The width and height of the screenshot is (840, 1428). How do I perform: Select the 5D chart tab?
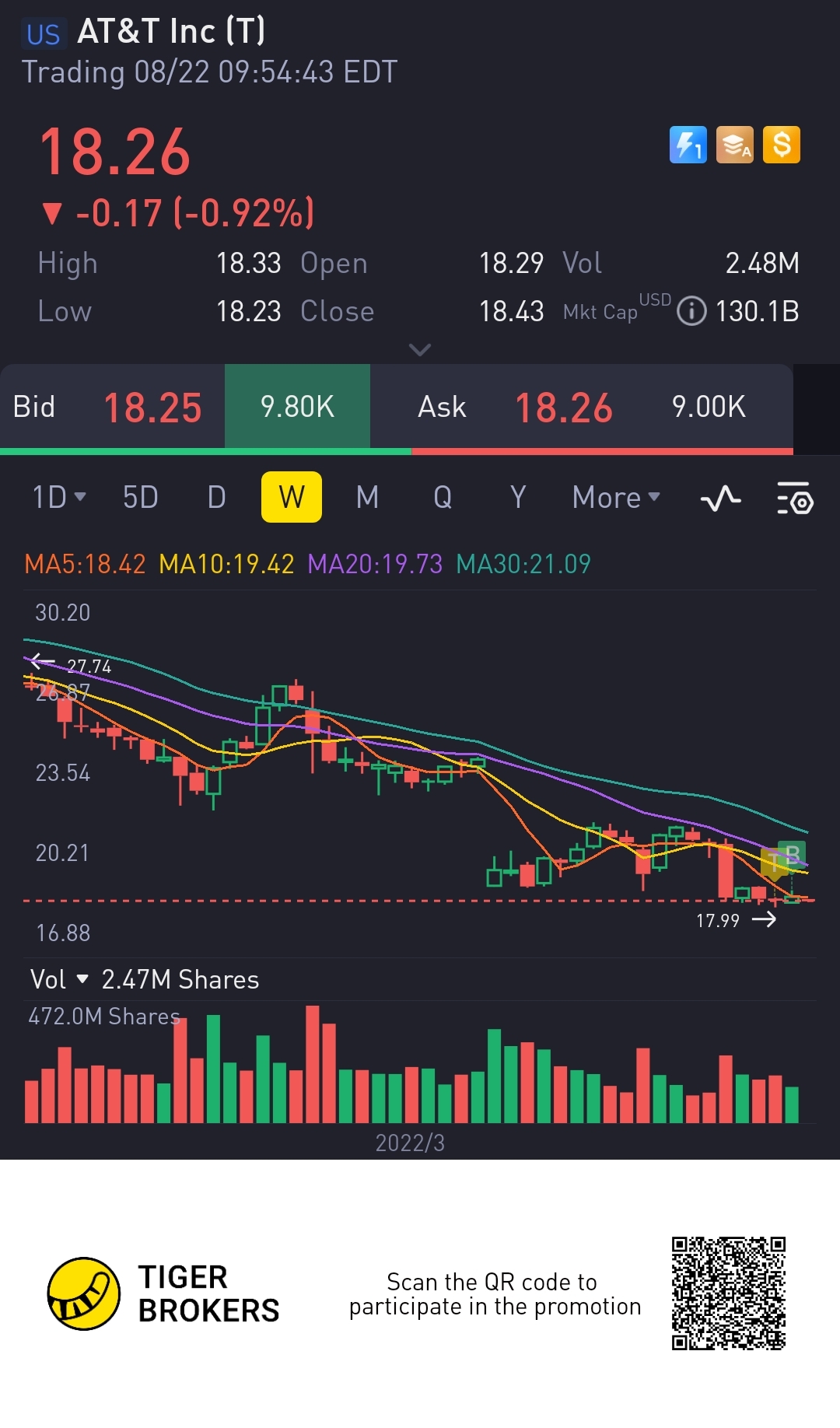pos(141,497)
